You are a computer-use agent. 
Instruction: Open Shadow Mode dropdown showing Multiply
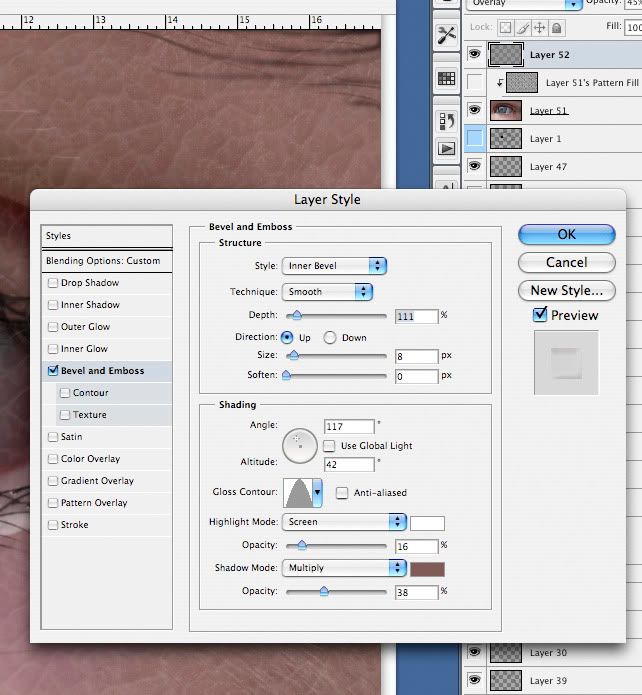[344, 568]
